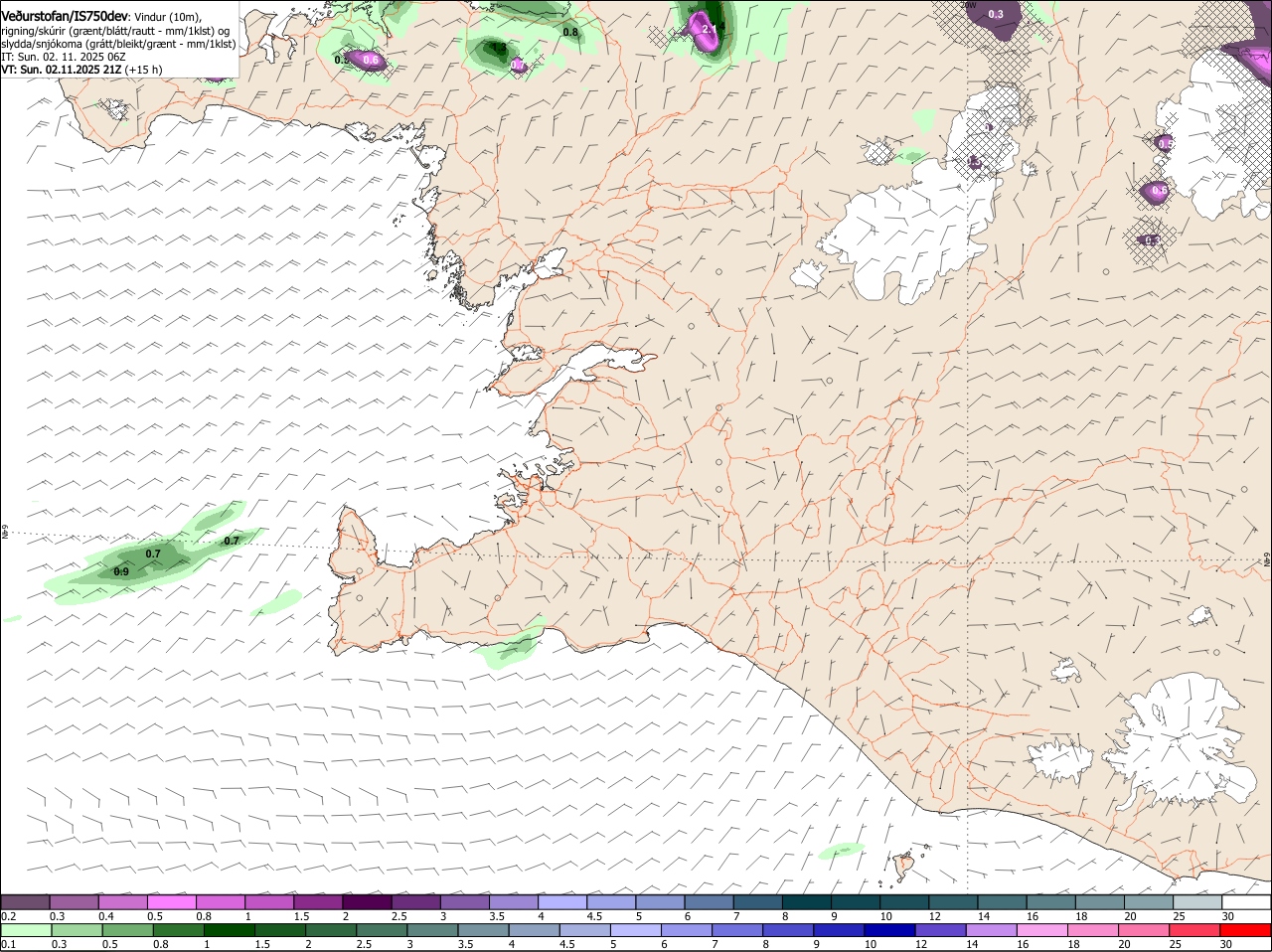Click the grey-green 3–3.5 swatch in bottom legend row
The height and width of the screenshot is (952, 1272).
433,929
